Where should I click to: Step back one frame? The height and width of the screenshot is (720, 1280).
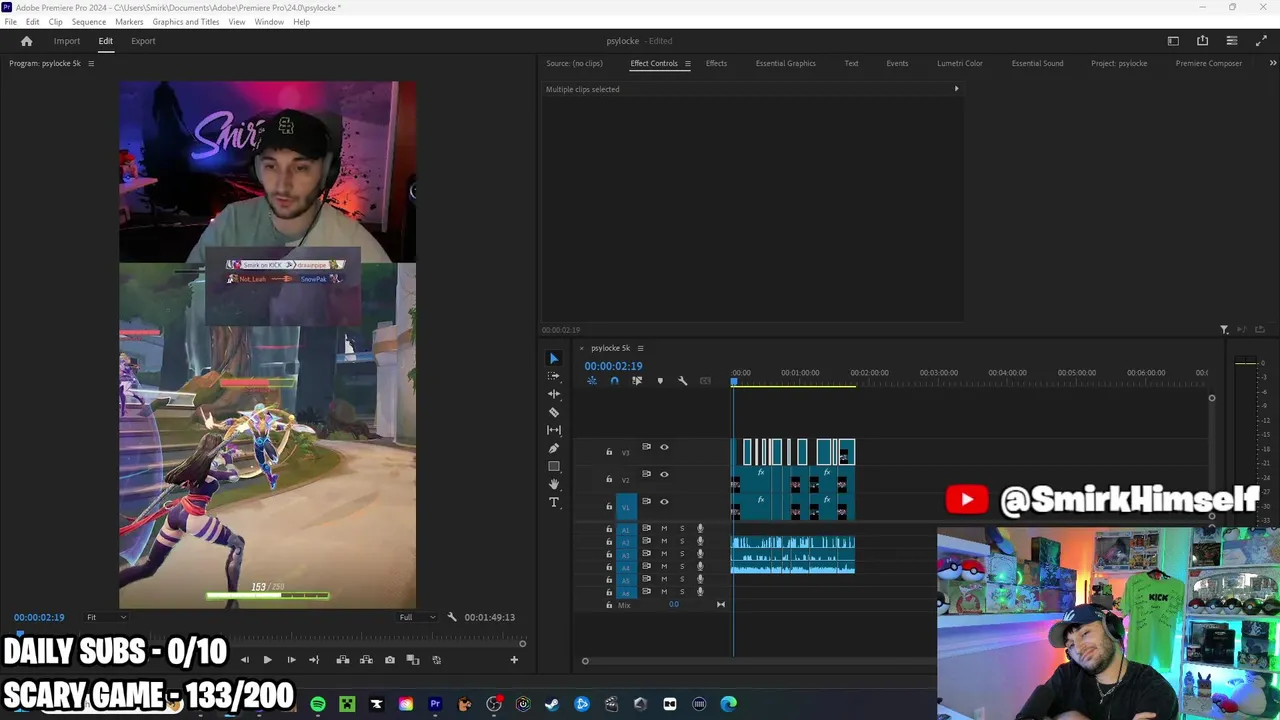tap(244, 660)
